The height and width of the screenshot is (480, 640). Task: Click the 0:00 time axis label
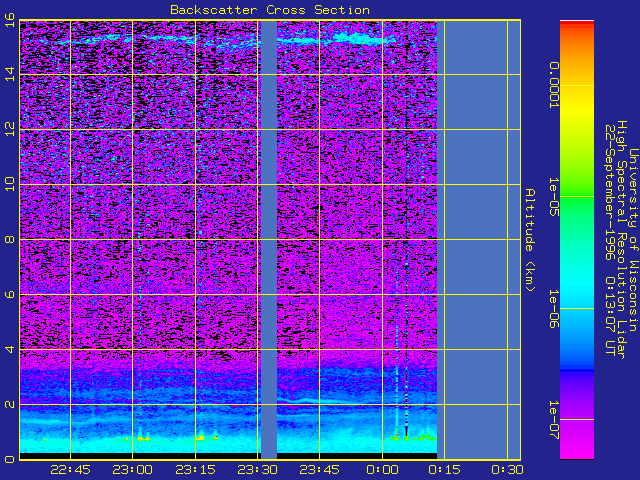(x=382, y=470)
